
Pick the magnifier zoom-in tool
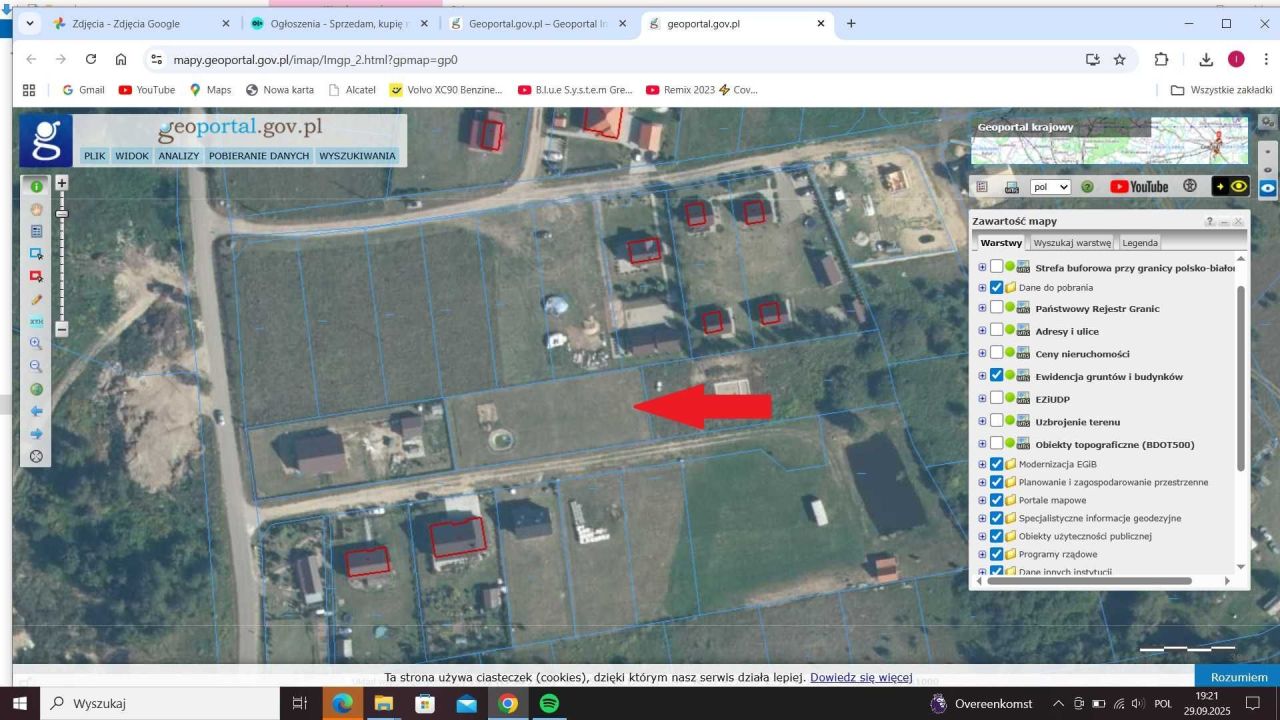tap(37, 344)
